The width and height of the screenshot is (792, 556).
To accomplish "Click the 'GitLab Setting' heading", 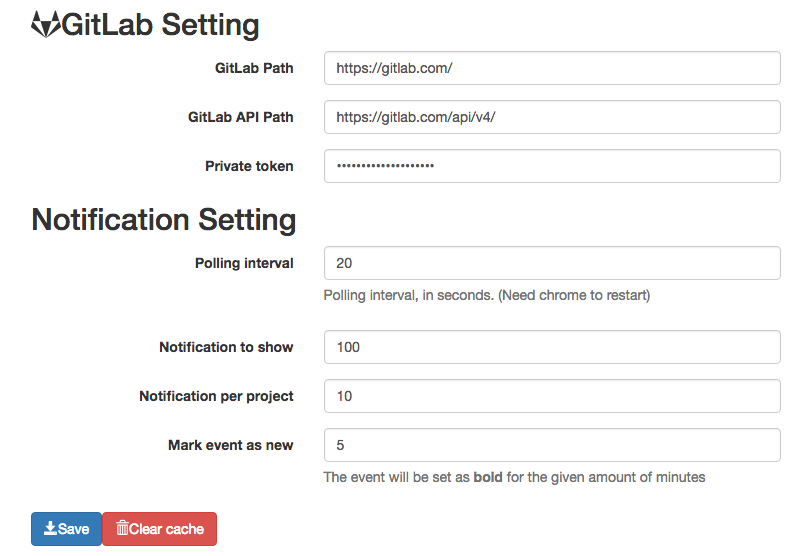I will point(160,25).
